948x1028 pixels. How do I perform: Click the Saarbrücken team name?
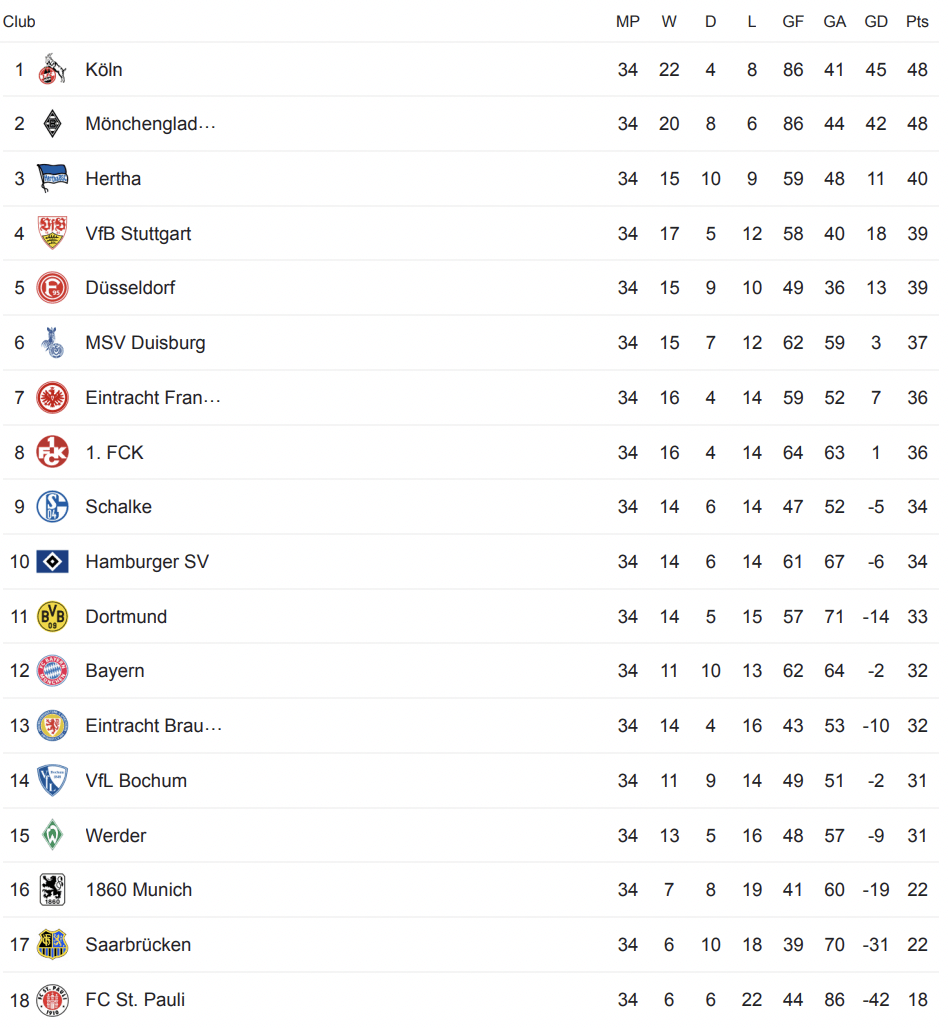pyautogui.click(x=138, y=945)
